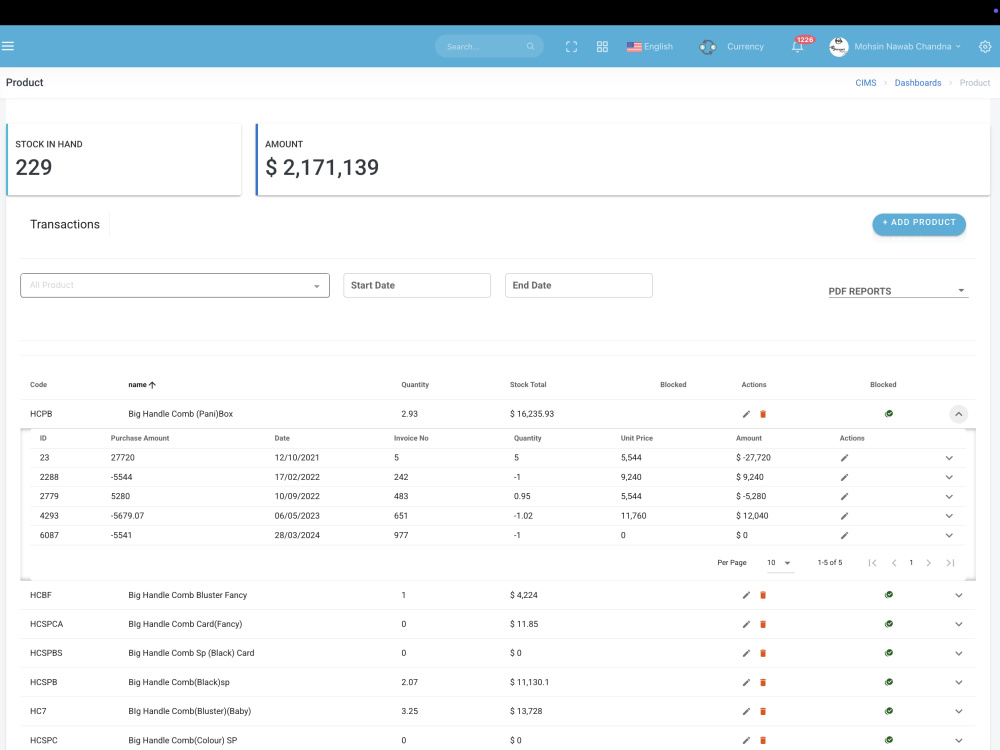Delete the HCSPB product
Screen dimensions: 1000x750
point(763,682)
